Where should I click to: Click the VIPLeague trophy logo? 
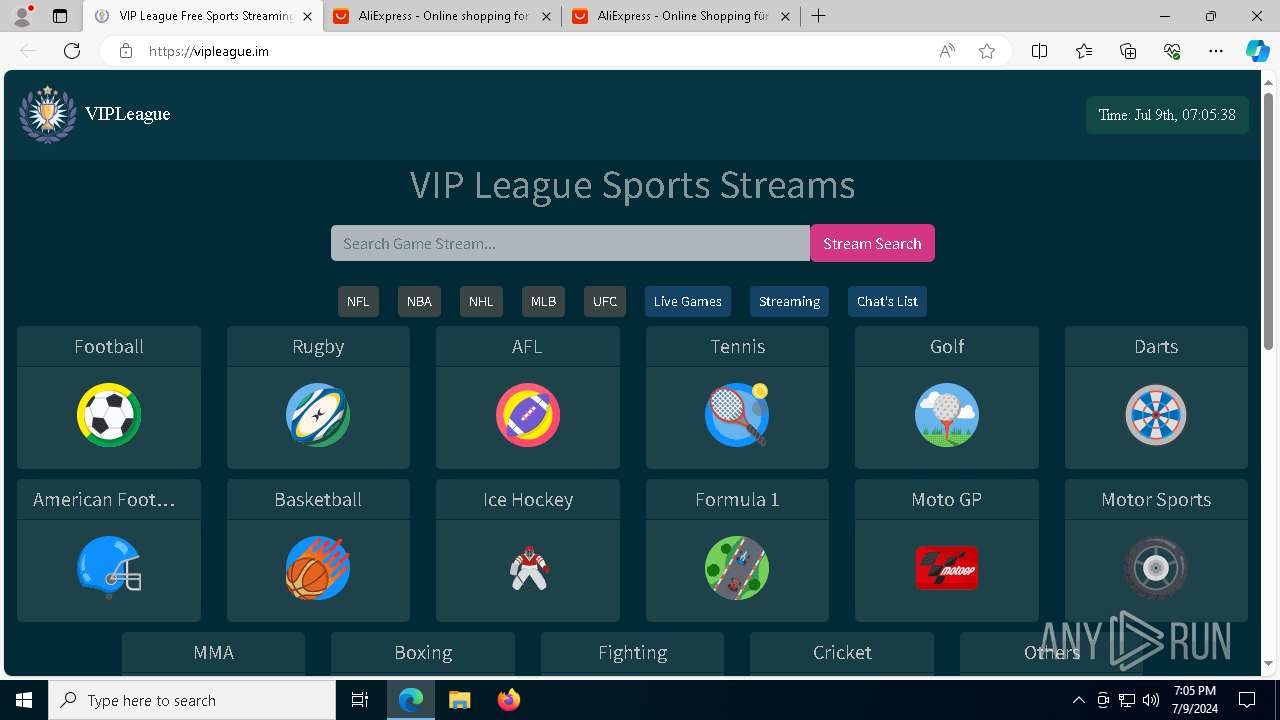click(x=47, y=114)
